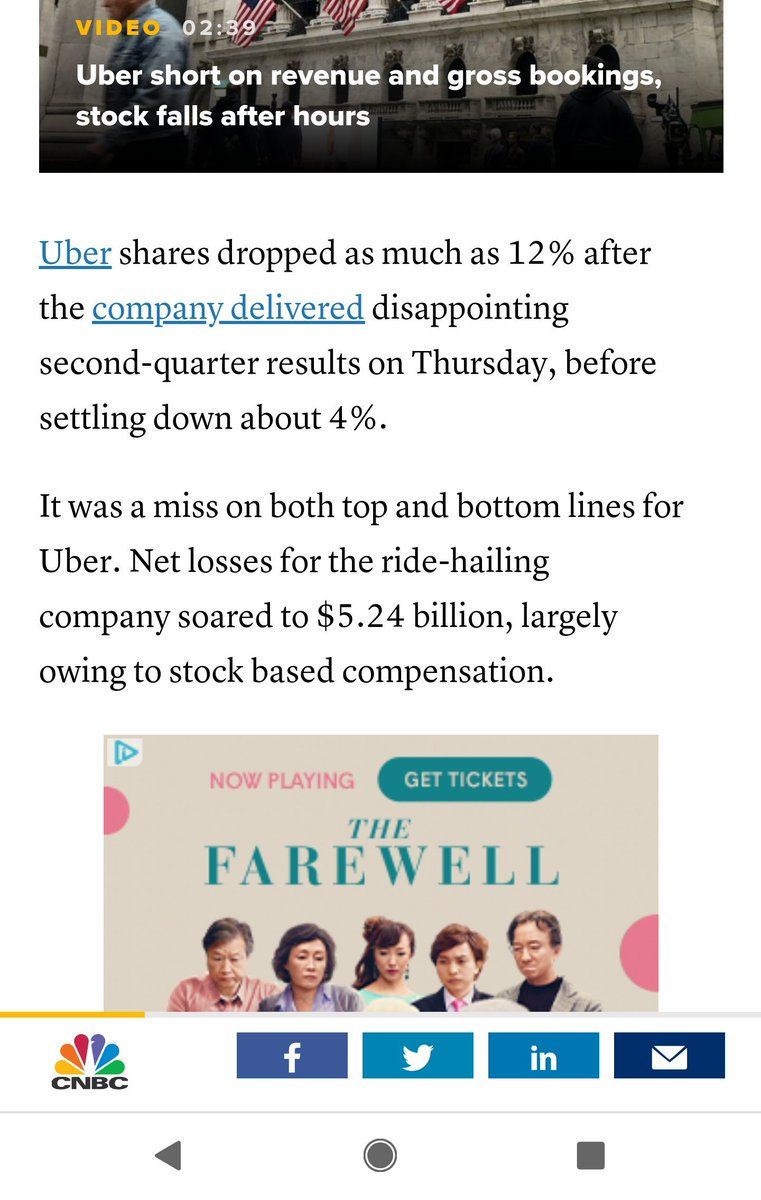The image size is (761, 1200).
Task: Share article via Twitter bird icon
Action: click(x=417, y=1055)
